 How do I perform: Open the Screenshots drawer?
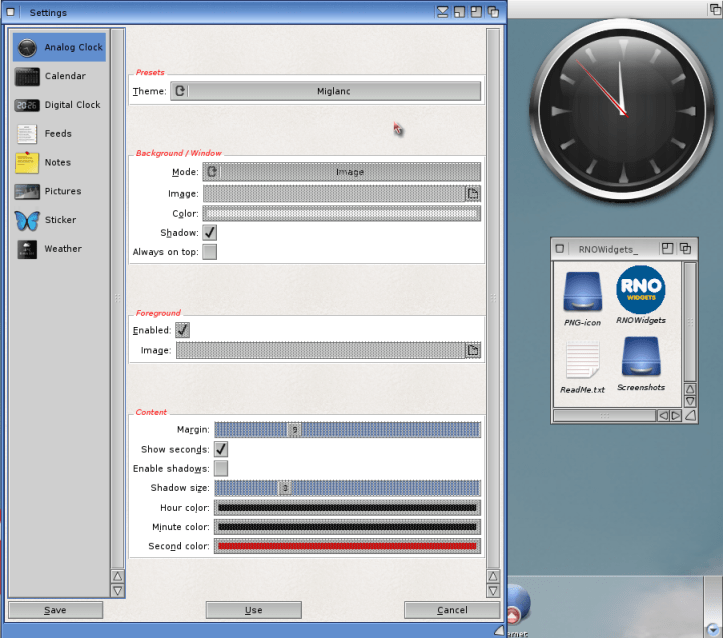coord(640,358)
